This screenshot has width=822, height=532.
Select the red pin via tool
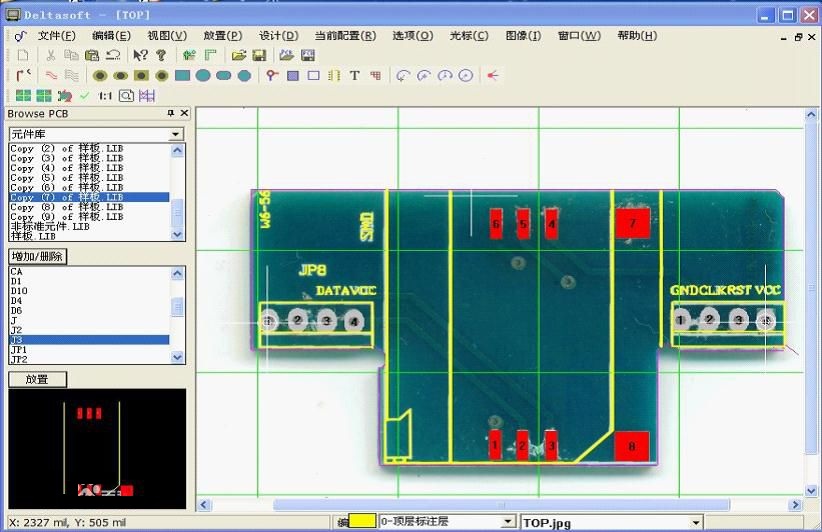pyautogui.click(x=272, y=75)
